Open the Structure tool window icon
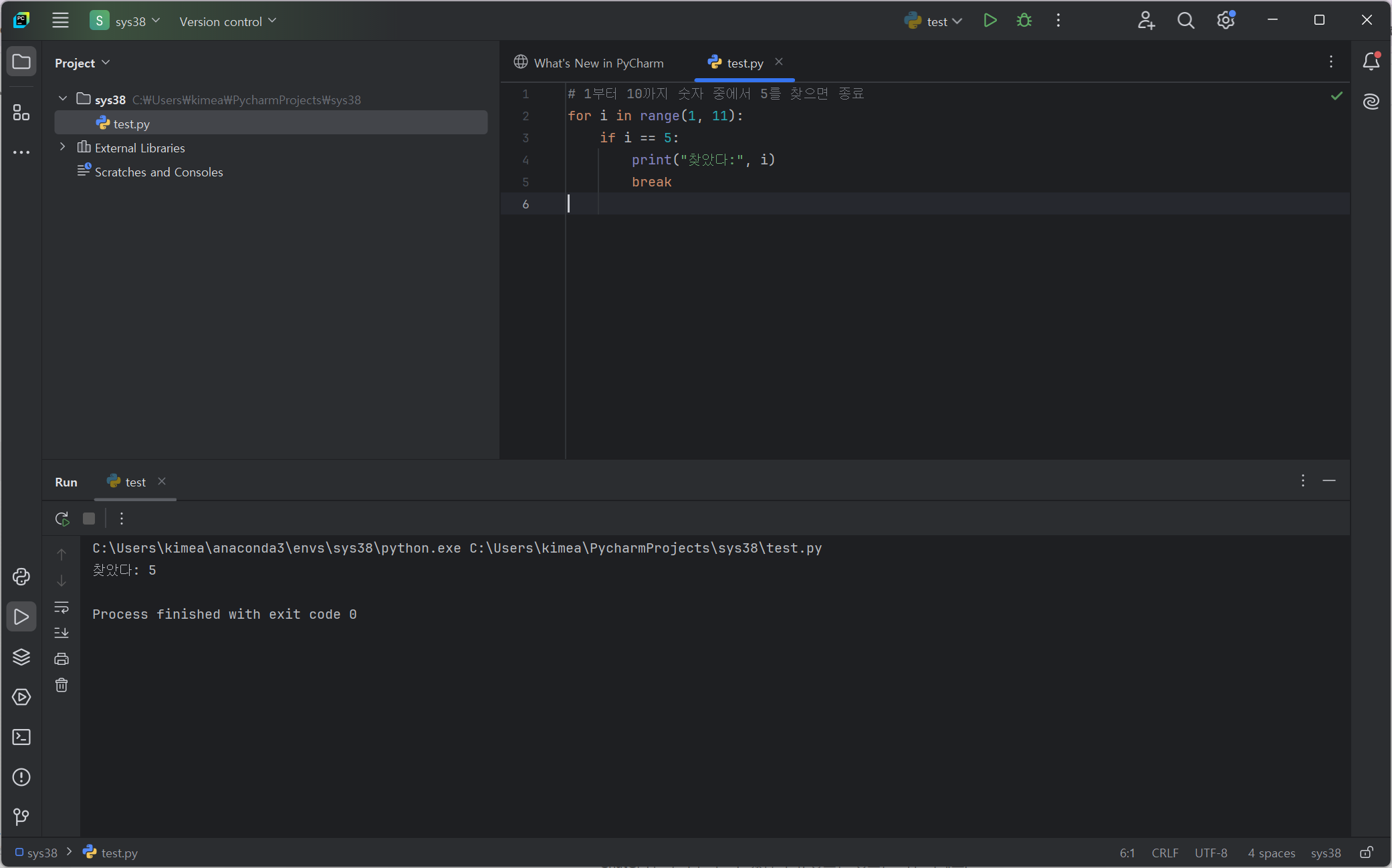This screenshot has width=1392, height=868. (x=21, y=112)
